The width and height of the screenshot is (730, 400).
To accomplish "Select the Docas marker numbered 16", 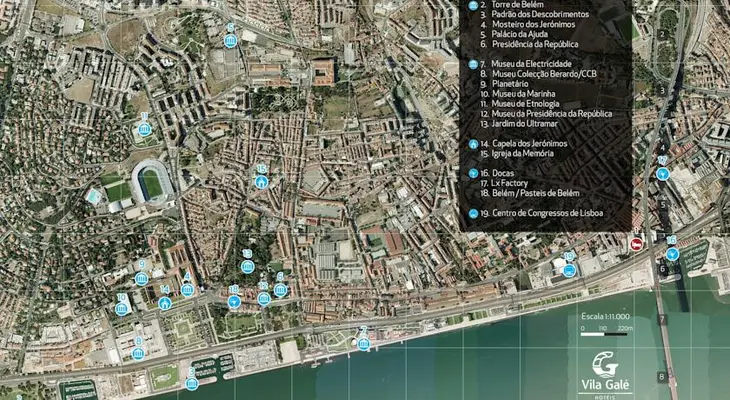I will point(672,253).
